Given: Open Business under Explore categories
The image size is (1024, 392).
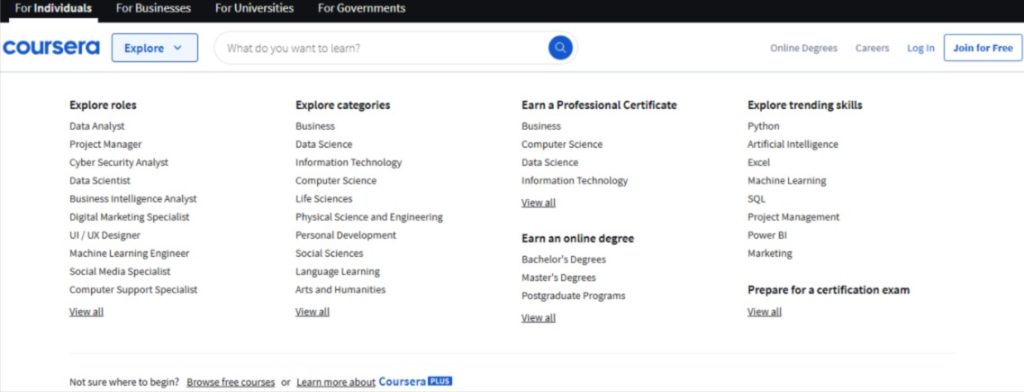Looking at the screenshot, I should click(315, 126).
